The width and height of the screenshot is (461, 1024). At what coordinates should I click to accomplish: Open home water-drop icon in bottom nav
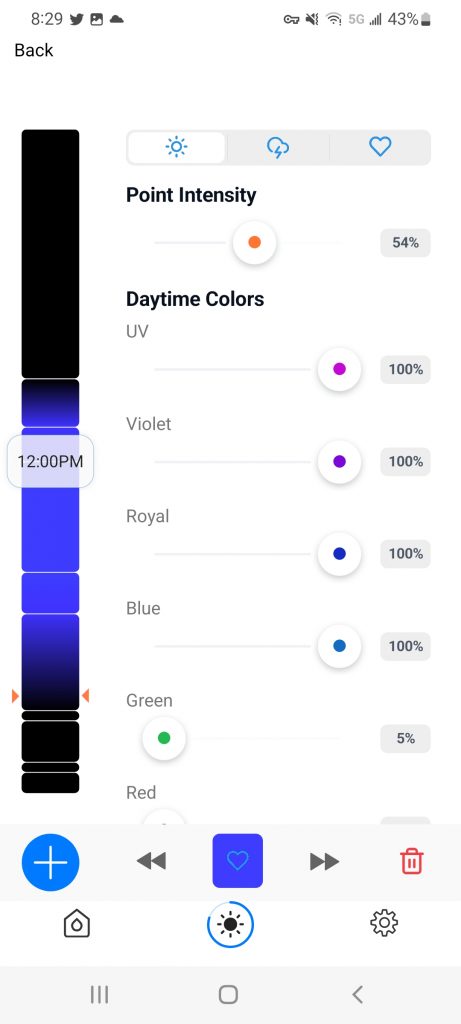(x=76, y=924)
